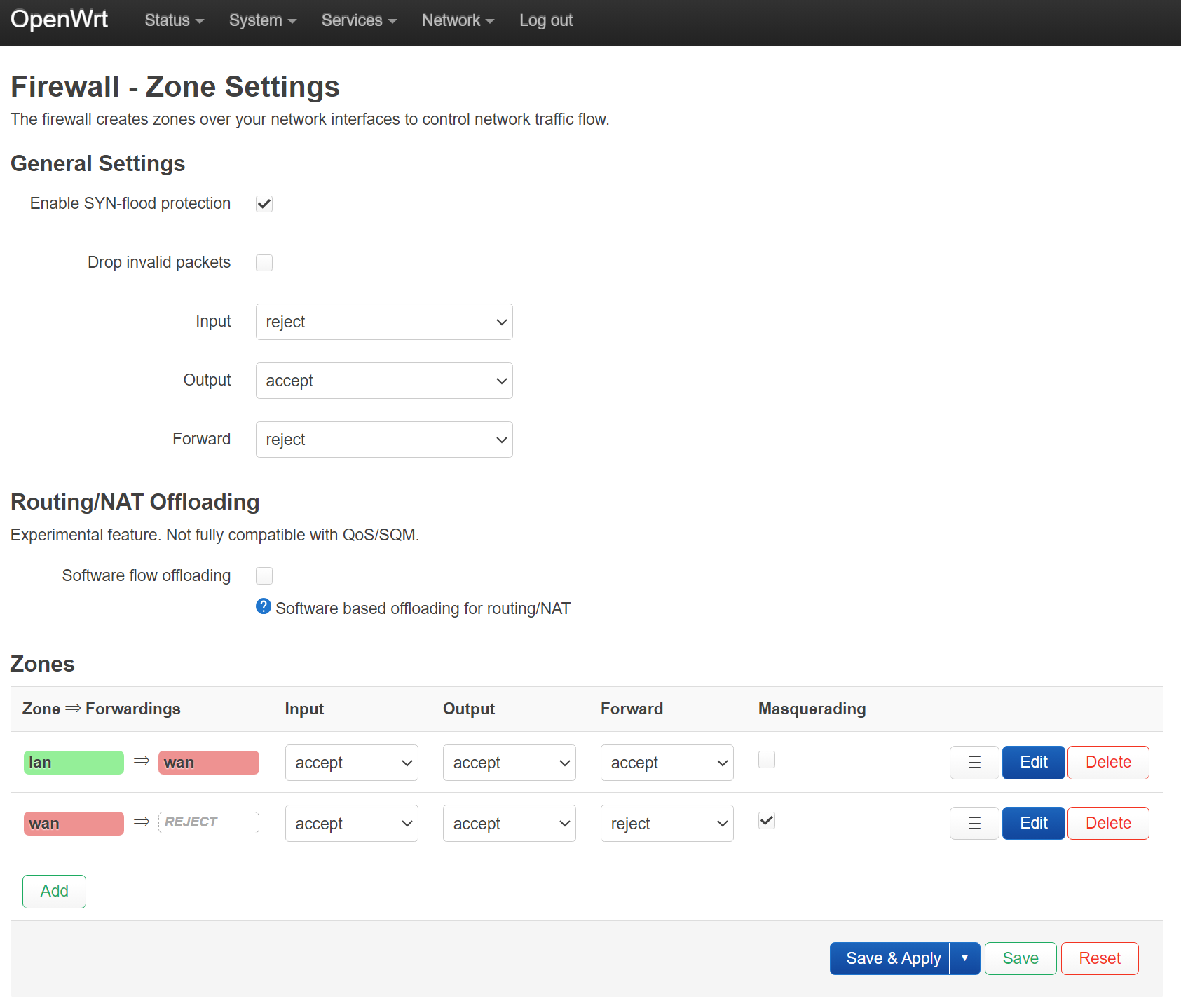
Task: Open the wan zone Input dropdown
Action: click(x=352, y=824)
